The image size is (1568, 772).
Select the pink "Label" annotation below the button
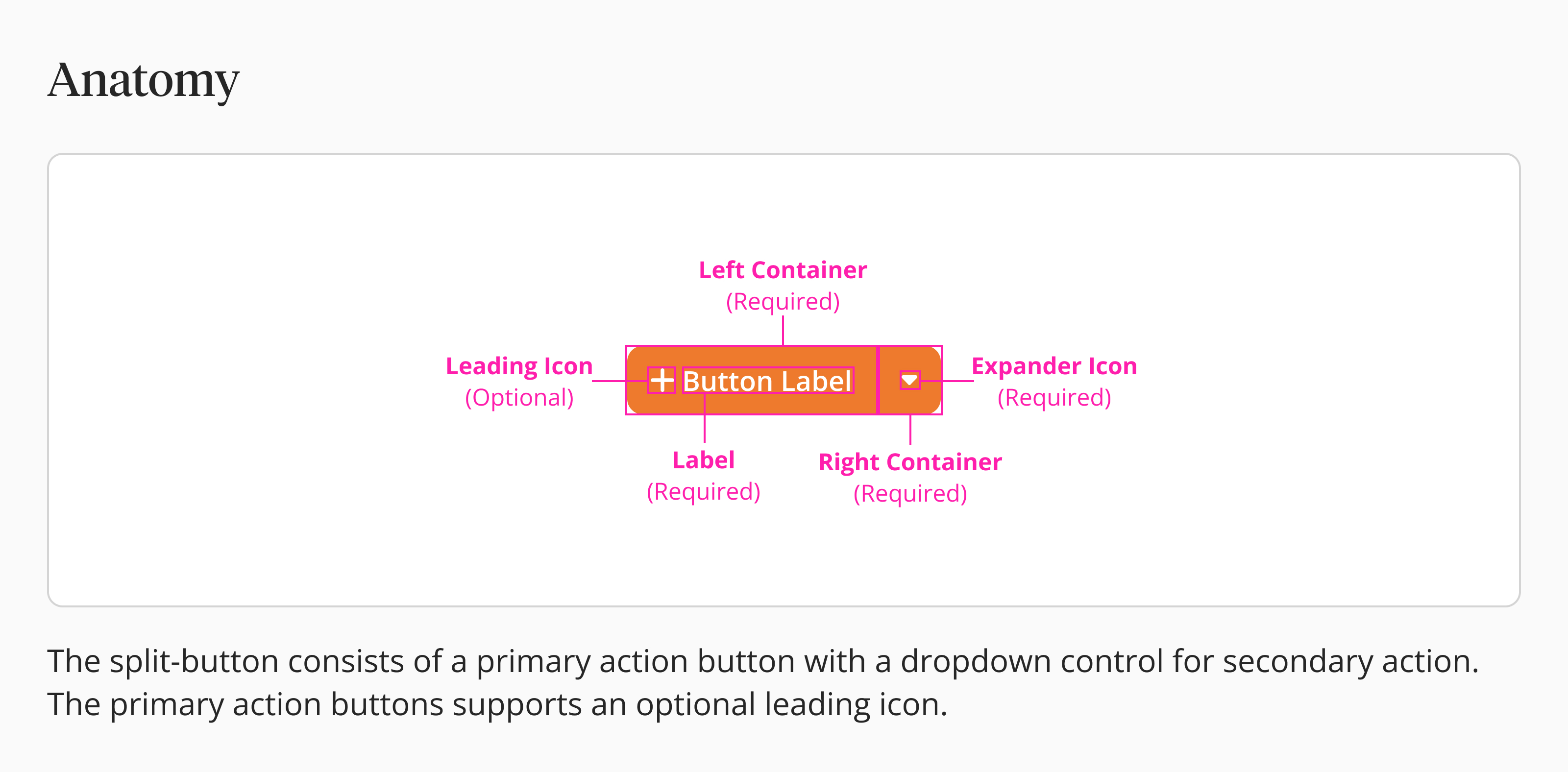pyautogui.click(x=704, y=460)
